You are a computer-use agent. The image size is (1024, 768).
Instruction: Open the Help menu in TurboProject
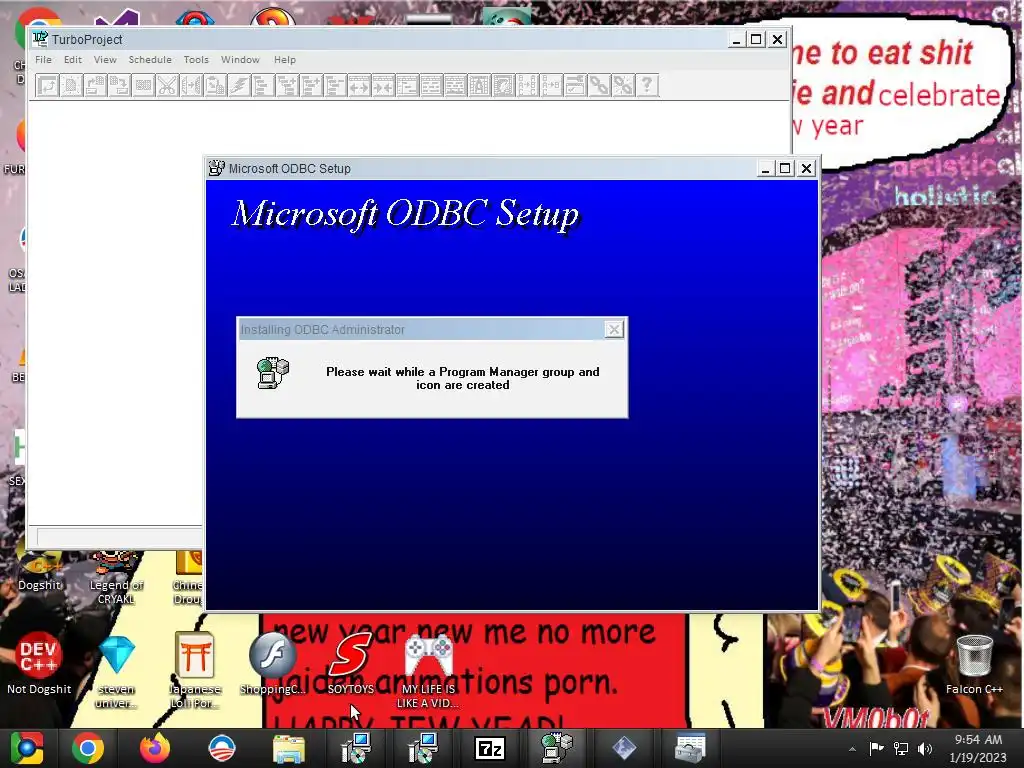[285, 59]
